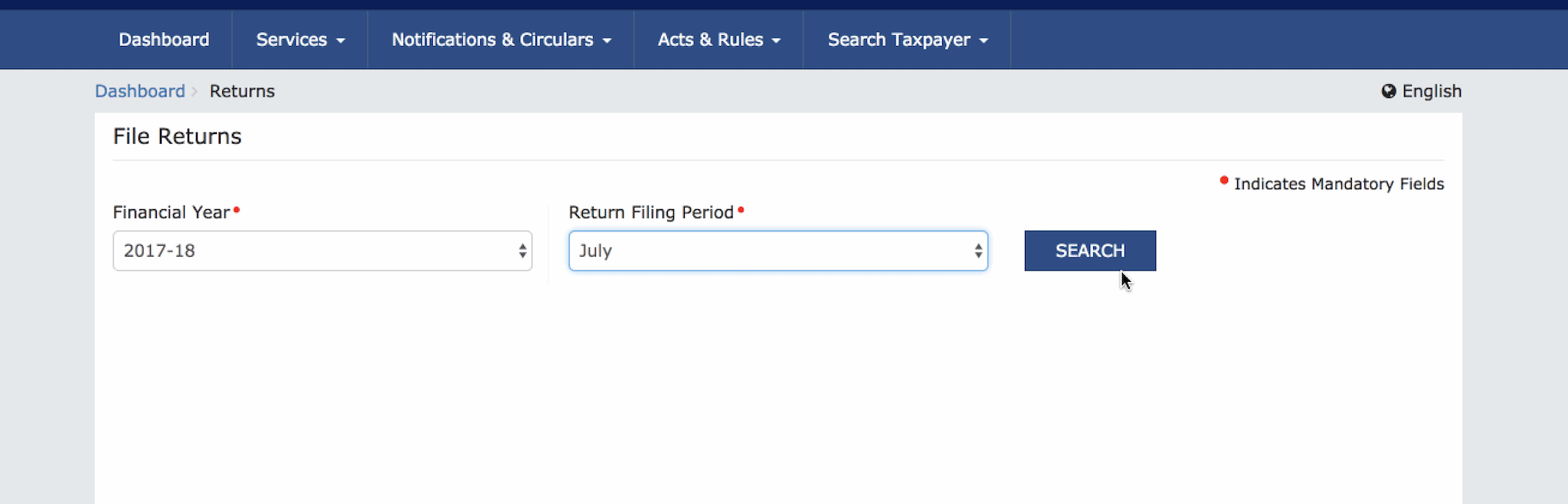Go to the Dashboard breadcrumb link

(140, 91)
